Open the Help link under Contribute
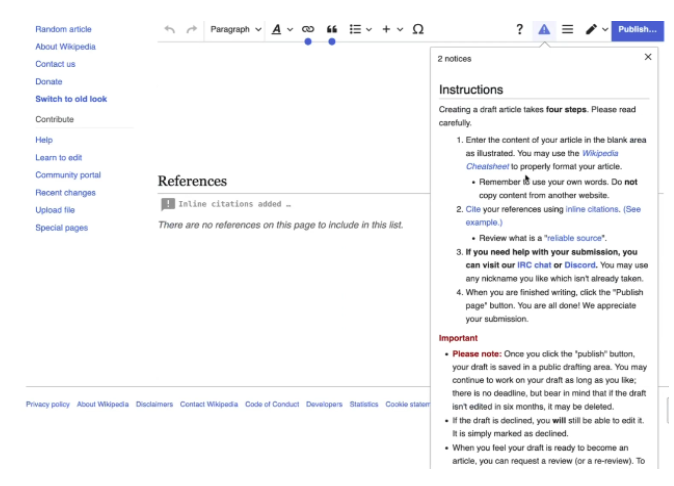The height and width of the screenshot is (486, 674). (44, 140)
